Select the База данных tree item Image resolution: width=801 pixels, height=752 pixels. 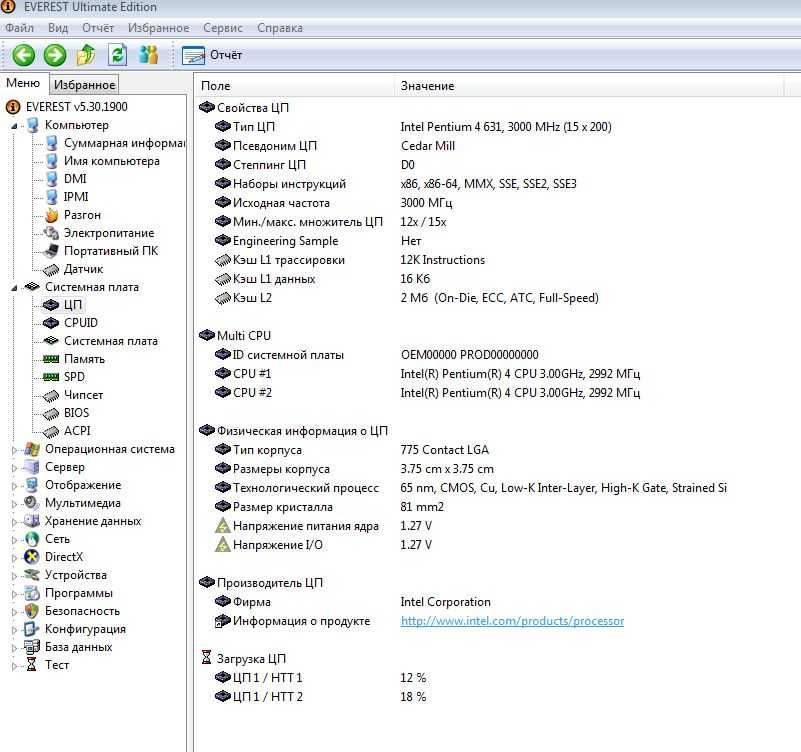click(78, 647)
